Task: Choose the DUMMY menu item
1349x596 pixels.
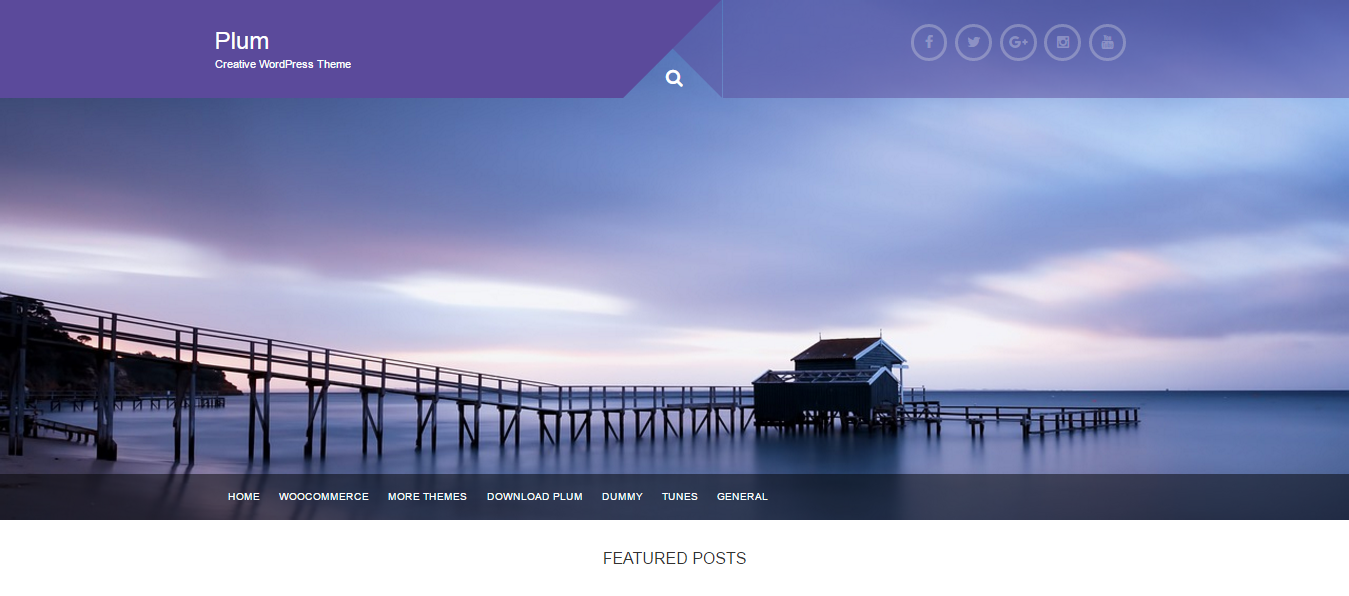Action: [x=622, y=497]
